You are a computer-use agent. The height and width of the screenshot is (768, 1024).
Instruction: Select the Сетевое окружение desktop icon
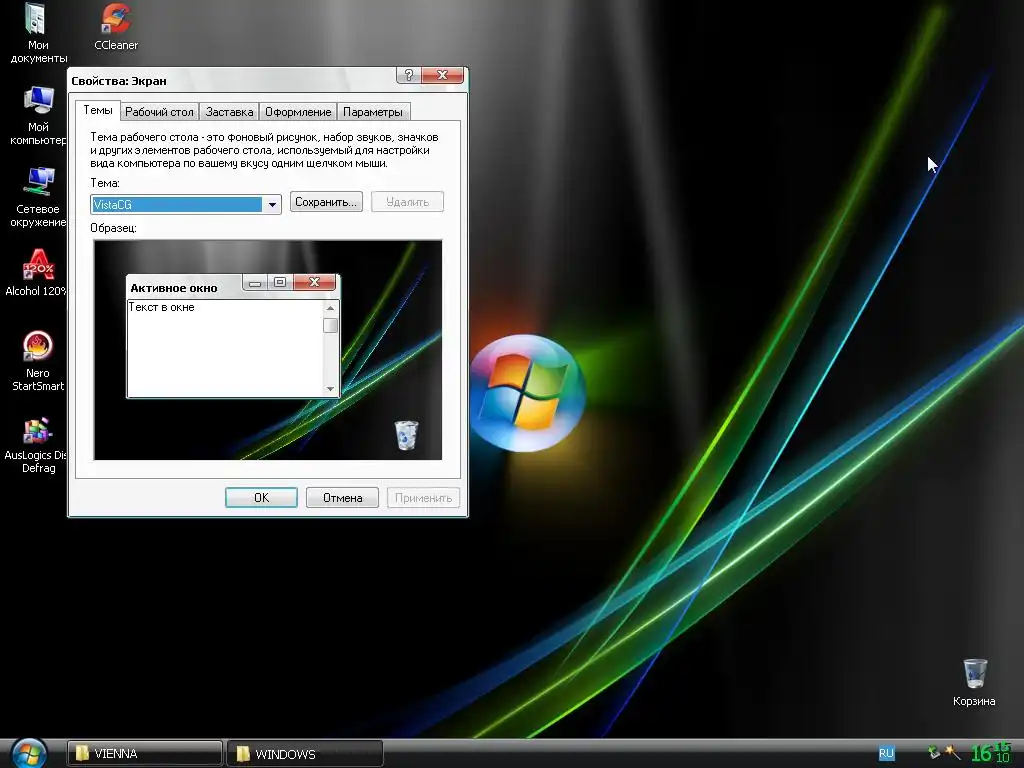coord(37,197)
